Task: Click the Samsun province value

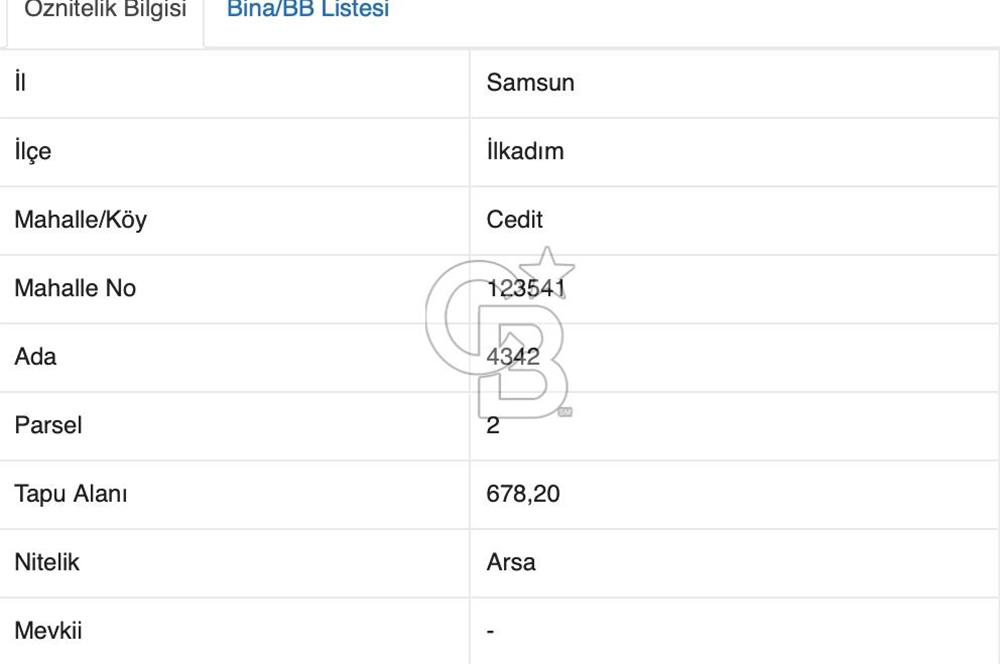Action: tap(530, 83)
